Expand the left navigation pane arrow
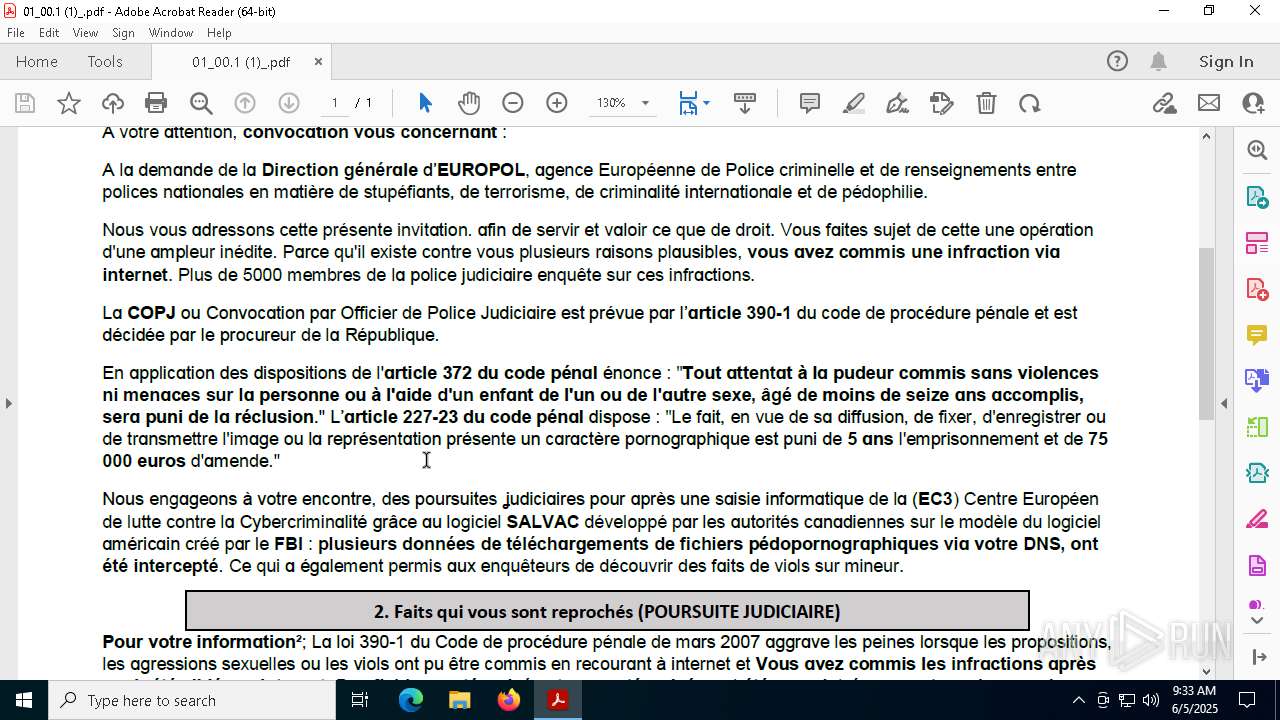 8,403
